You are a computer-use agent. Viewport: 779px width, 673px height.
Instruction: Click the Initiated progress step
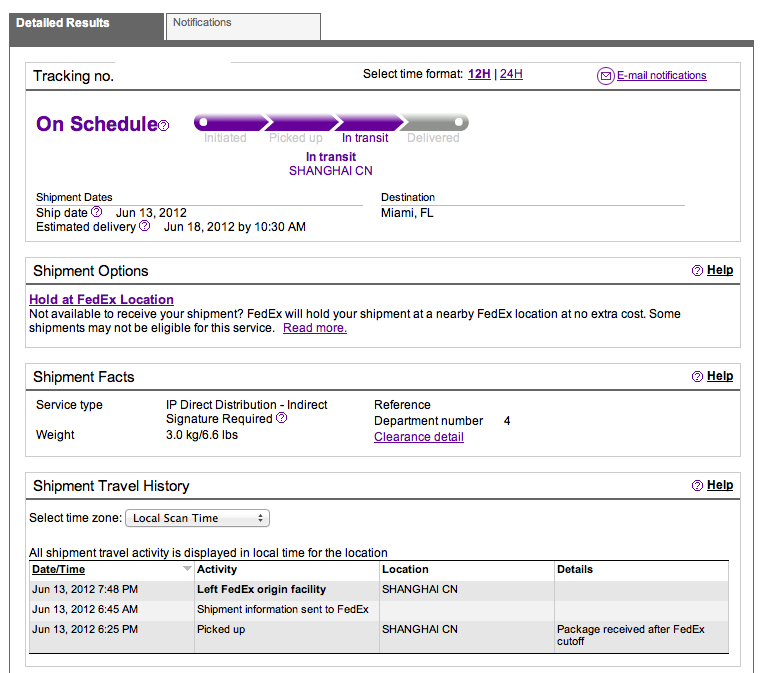coord(225,138)
